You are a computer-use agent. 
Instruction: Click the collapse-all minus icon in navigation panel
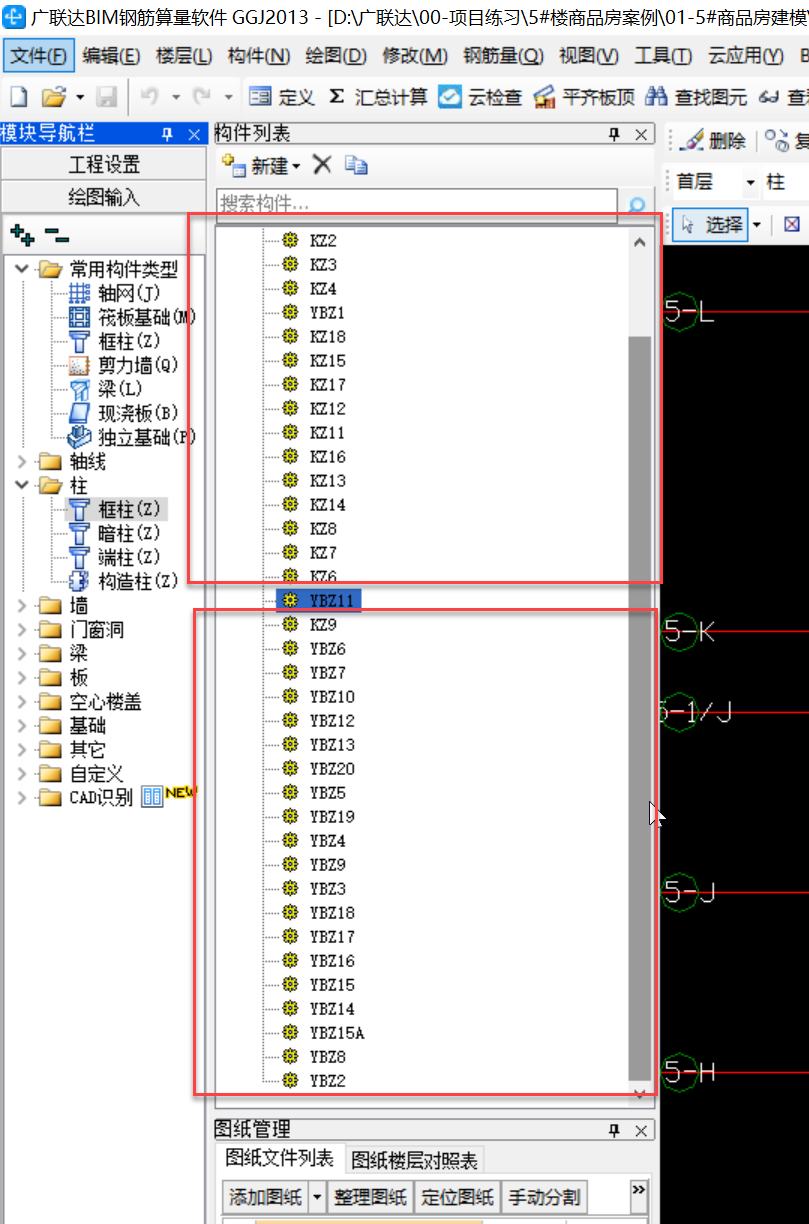click(57, 235)
